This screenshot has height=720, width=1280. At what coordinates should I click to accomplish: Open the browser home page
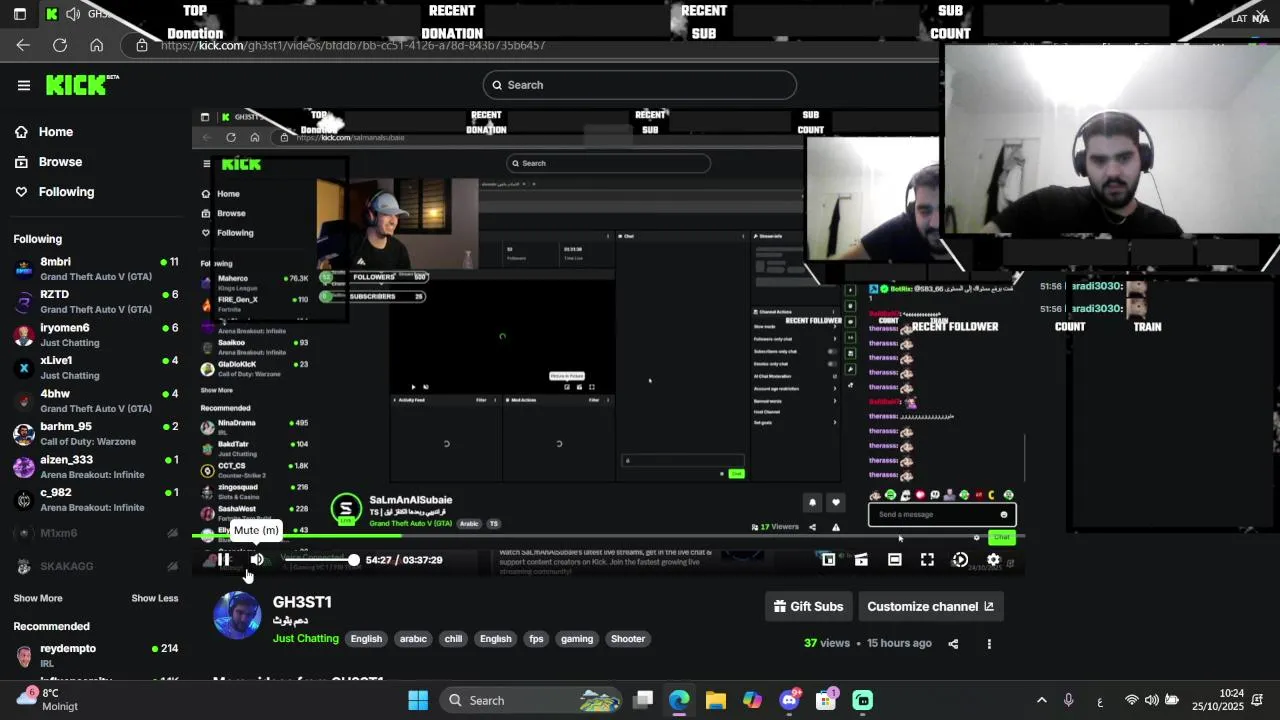(x=96, y=45)
